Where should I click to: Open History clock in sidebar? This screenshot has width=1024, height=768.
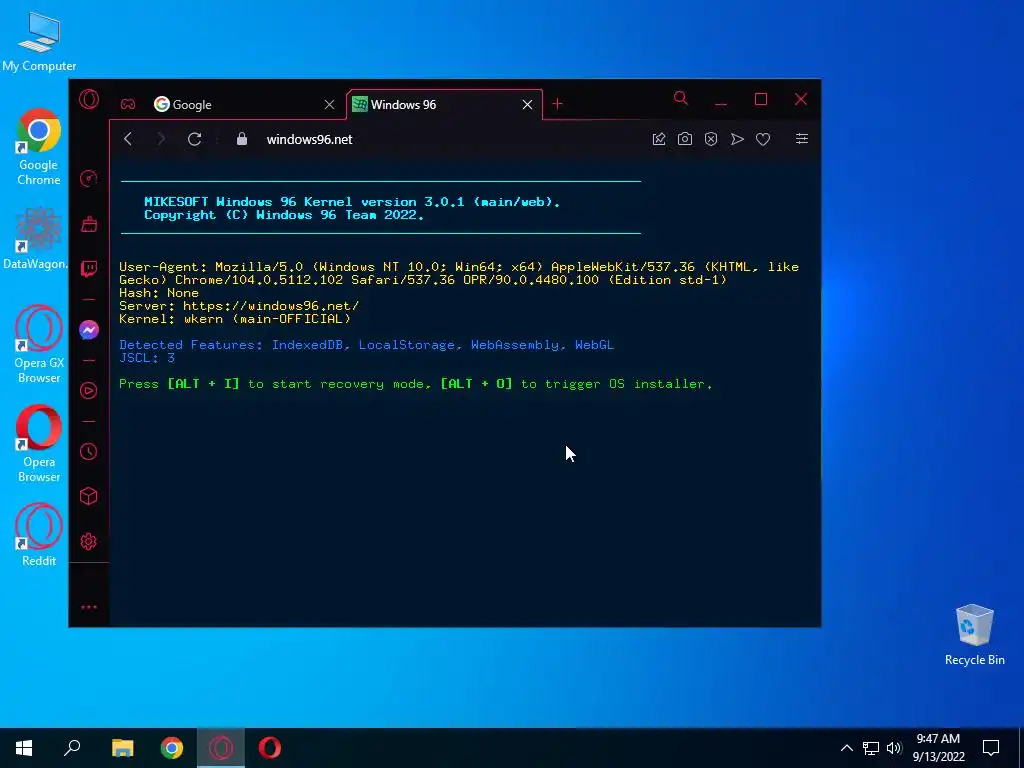(x=89, y=451)
